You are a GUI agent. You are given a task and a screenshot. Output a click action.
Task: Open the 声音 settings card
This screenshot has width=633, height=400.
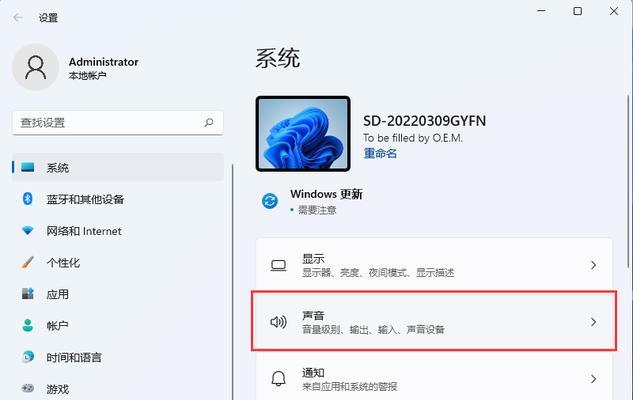(434, 321)
